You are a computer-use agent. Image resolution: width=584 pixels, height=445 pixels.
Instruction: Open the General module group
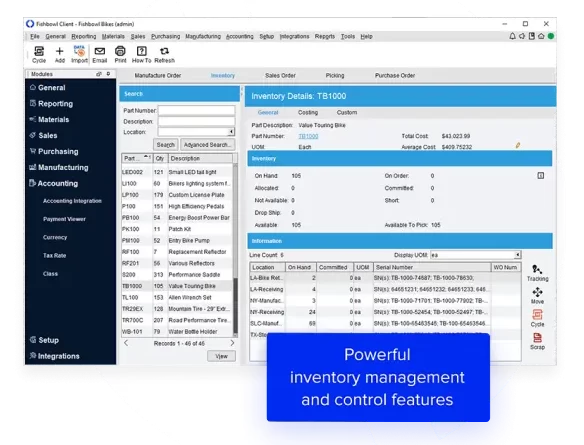click(x=47, y=88)
